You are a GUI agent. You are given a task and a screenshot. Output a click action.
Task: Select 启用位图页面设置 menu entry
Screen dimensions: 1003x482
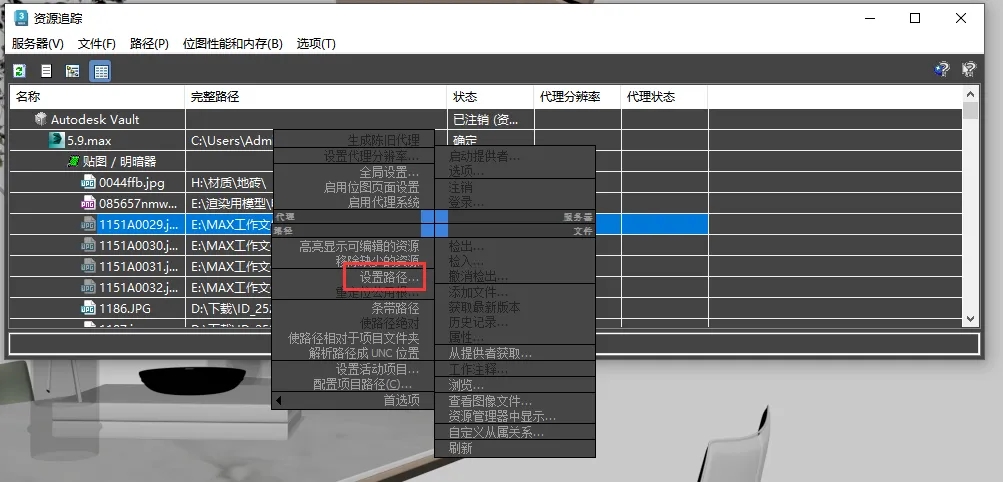[x=372, y=187]
